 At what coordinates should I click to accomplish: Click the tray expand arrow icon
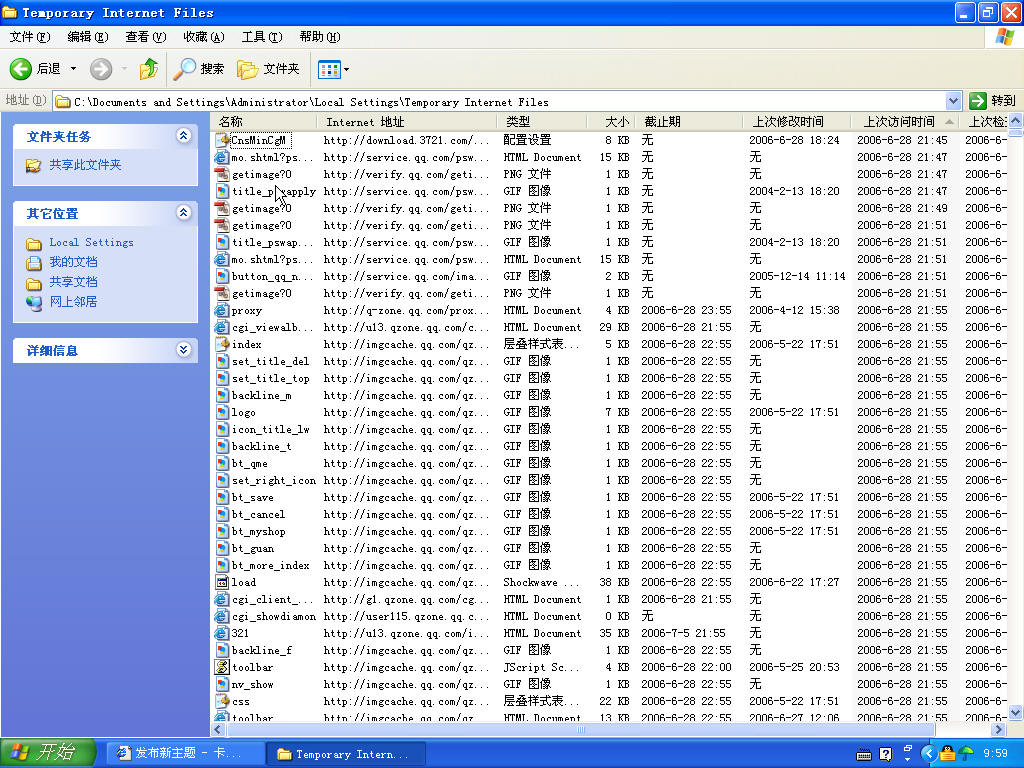928,754
